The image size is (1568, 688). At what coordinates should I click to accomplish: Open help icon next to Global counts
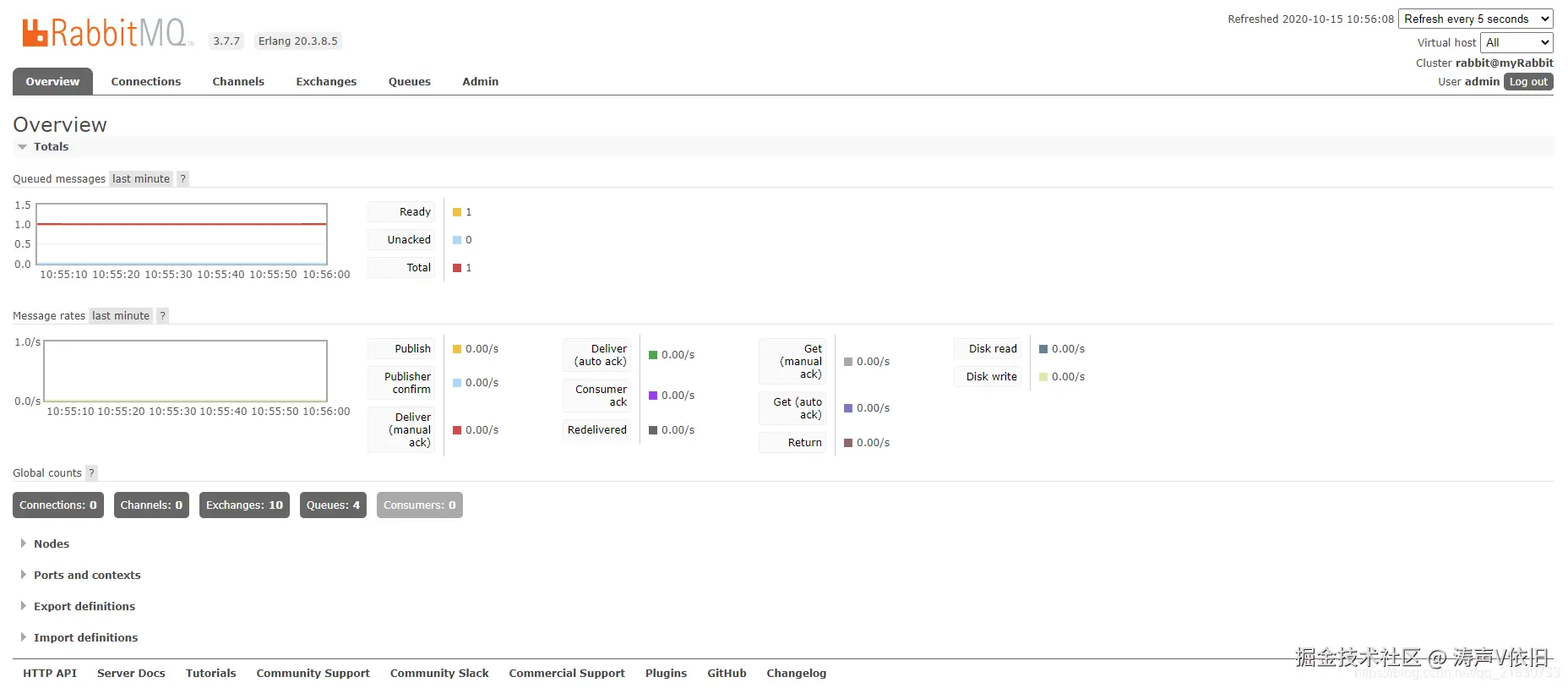(x=91, y=472)
